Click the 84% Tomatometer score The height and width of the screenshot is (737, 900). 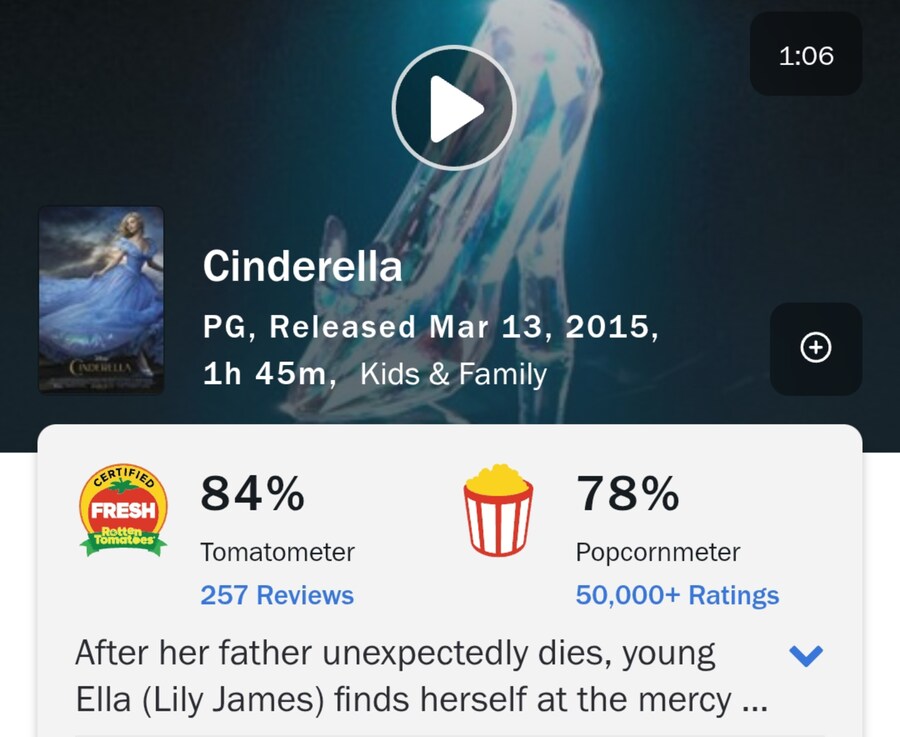click(253, 494)
